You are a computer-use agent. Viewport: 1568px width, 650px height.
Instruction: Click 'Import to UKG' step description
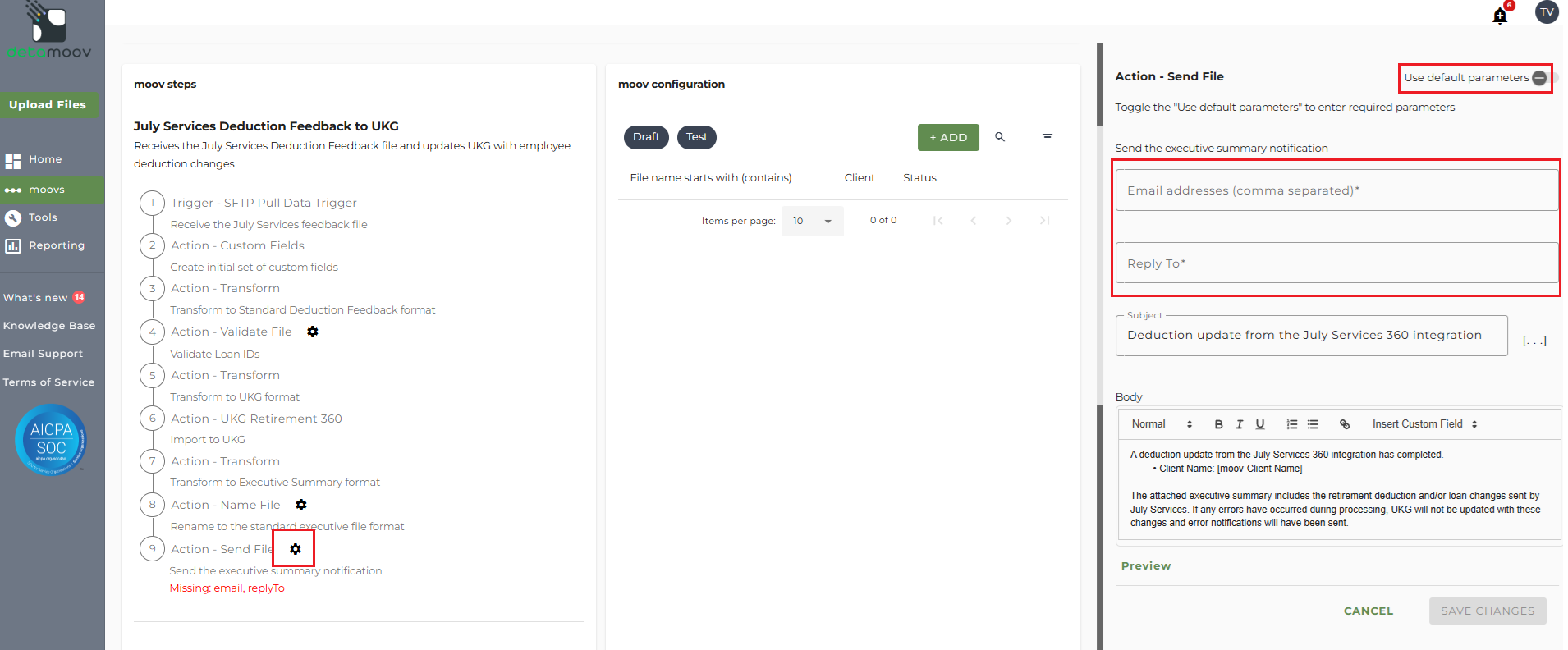pyautogui.click(x=208, y=440)
